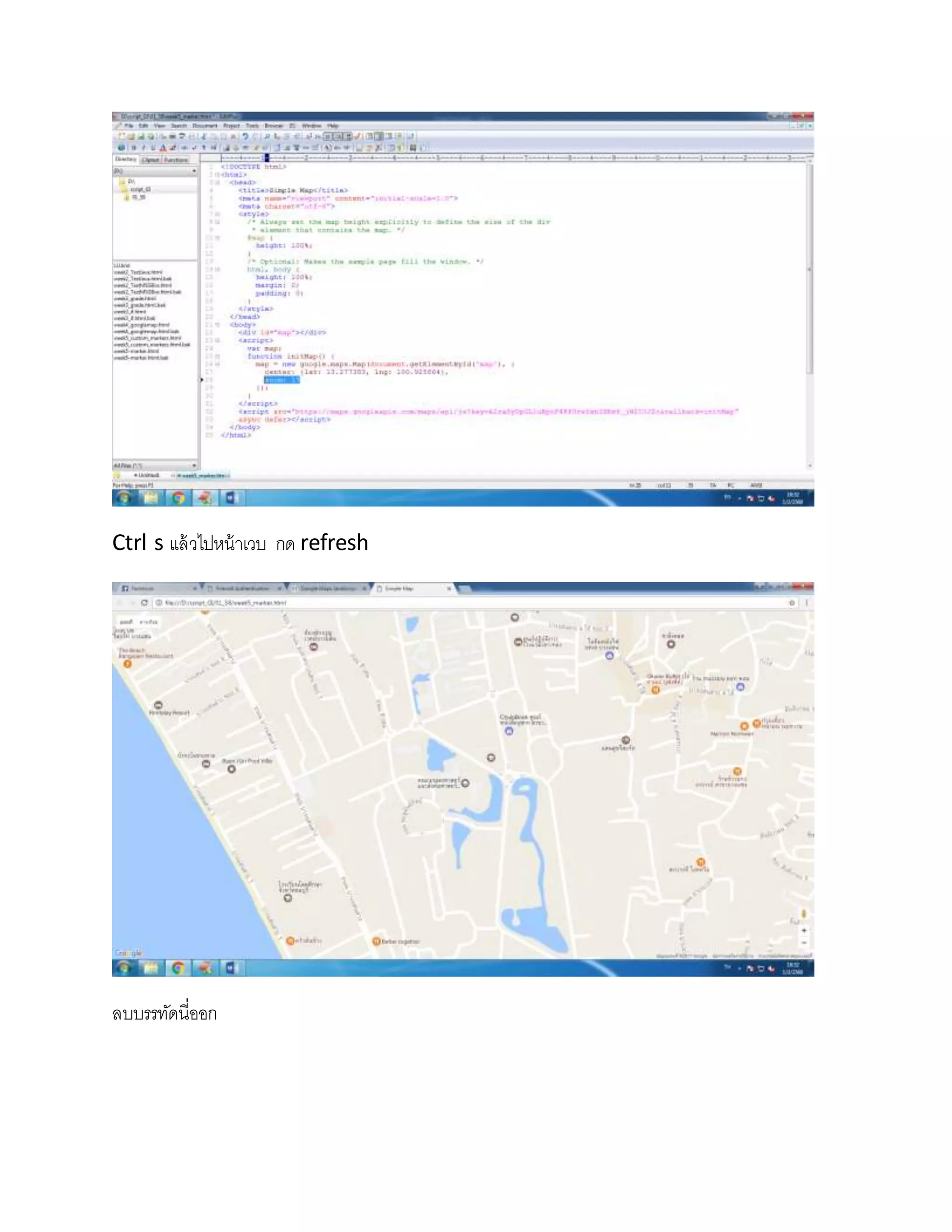
Task: Open the Document menu in EditPlus
Action: click(x=204, y=126)
